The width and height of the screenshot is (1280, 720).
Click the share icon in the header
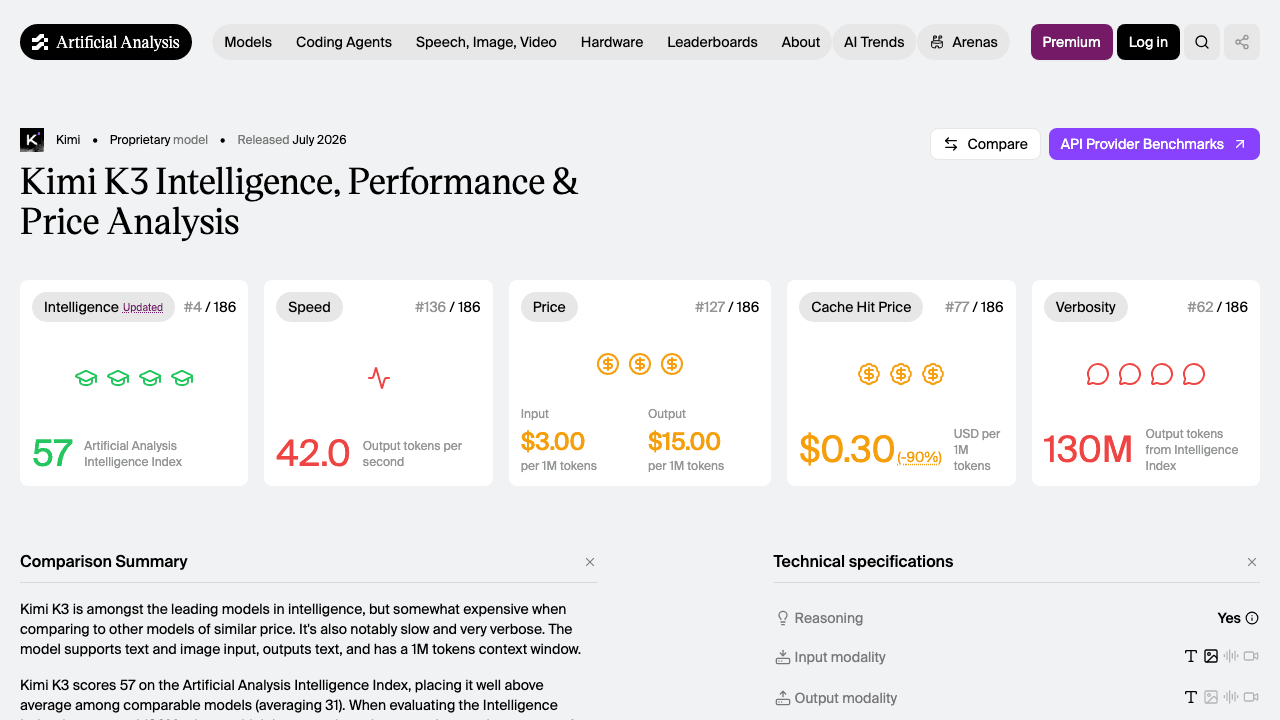(x=1242, y=42)
